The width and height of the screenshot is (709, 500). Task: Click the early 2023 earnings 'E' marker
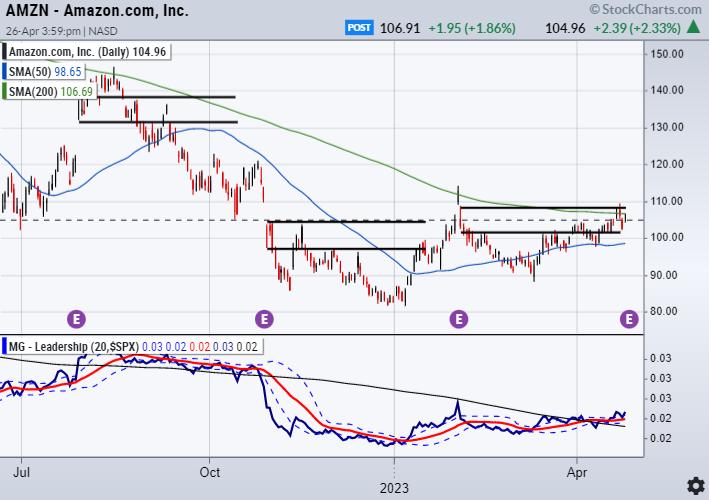pos(459,319)
